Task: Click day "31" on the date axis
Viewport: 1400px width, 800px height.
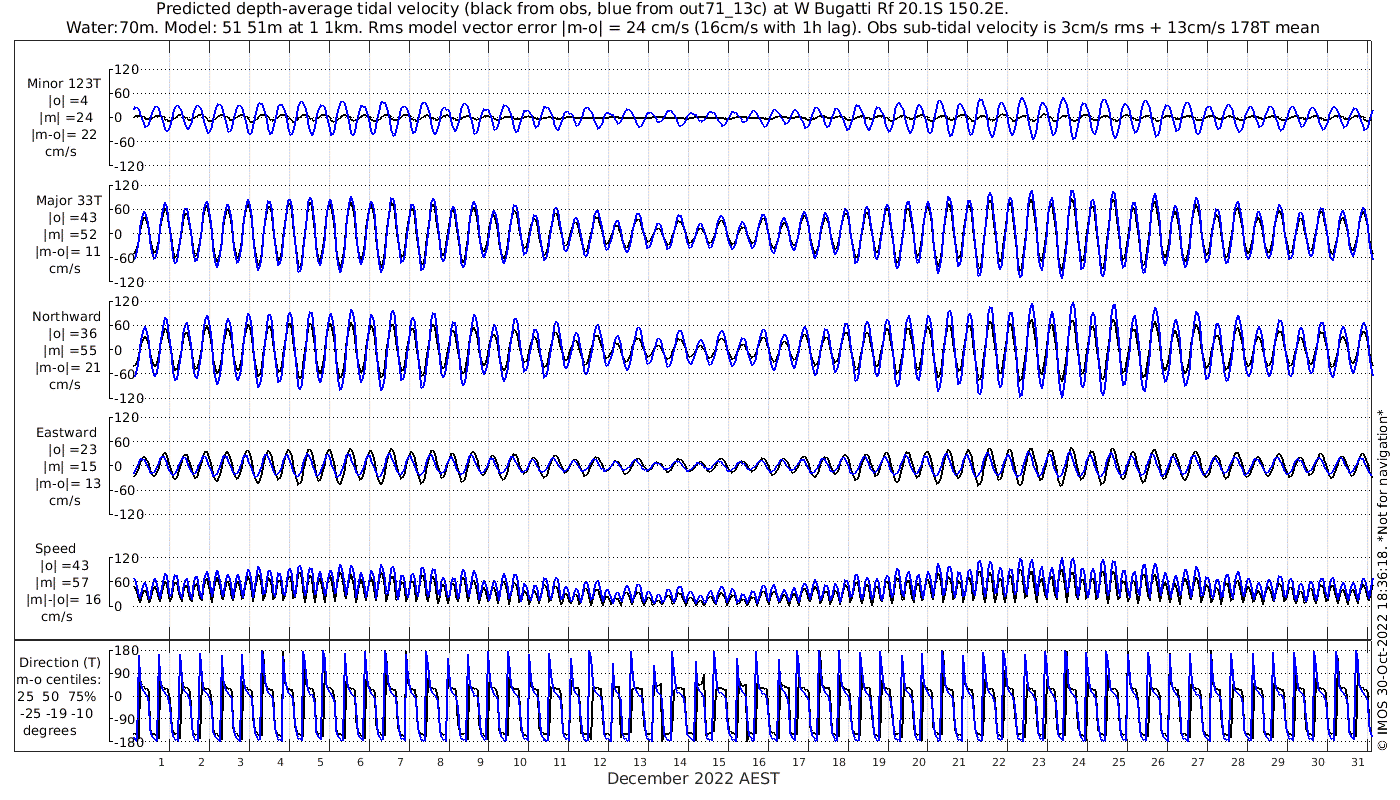Action: click(x=1357, y=762)
